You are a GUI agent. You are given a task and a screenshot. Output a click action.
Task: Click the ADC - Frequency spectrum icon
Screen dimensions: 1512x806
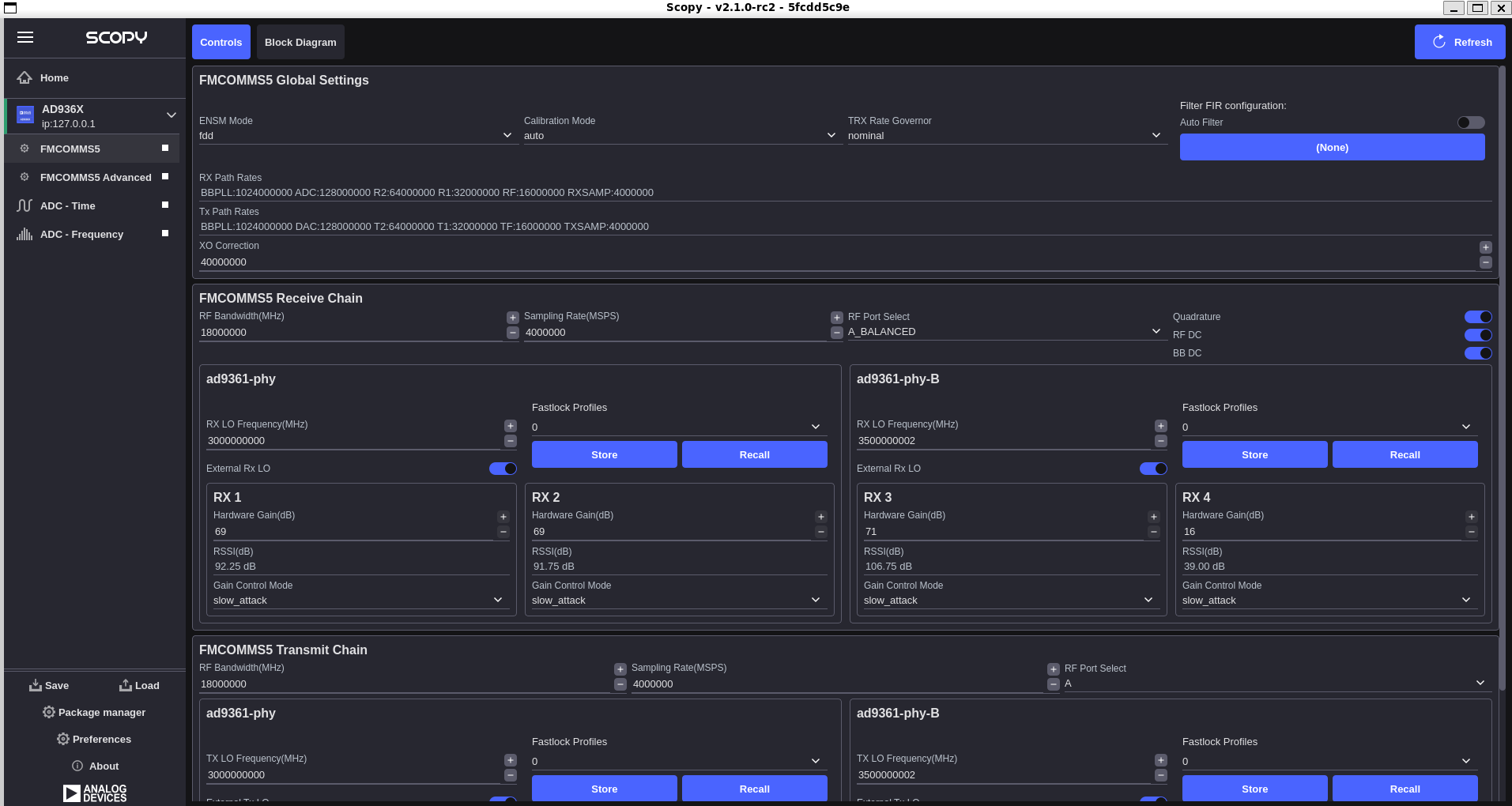[25, 234]
